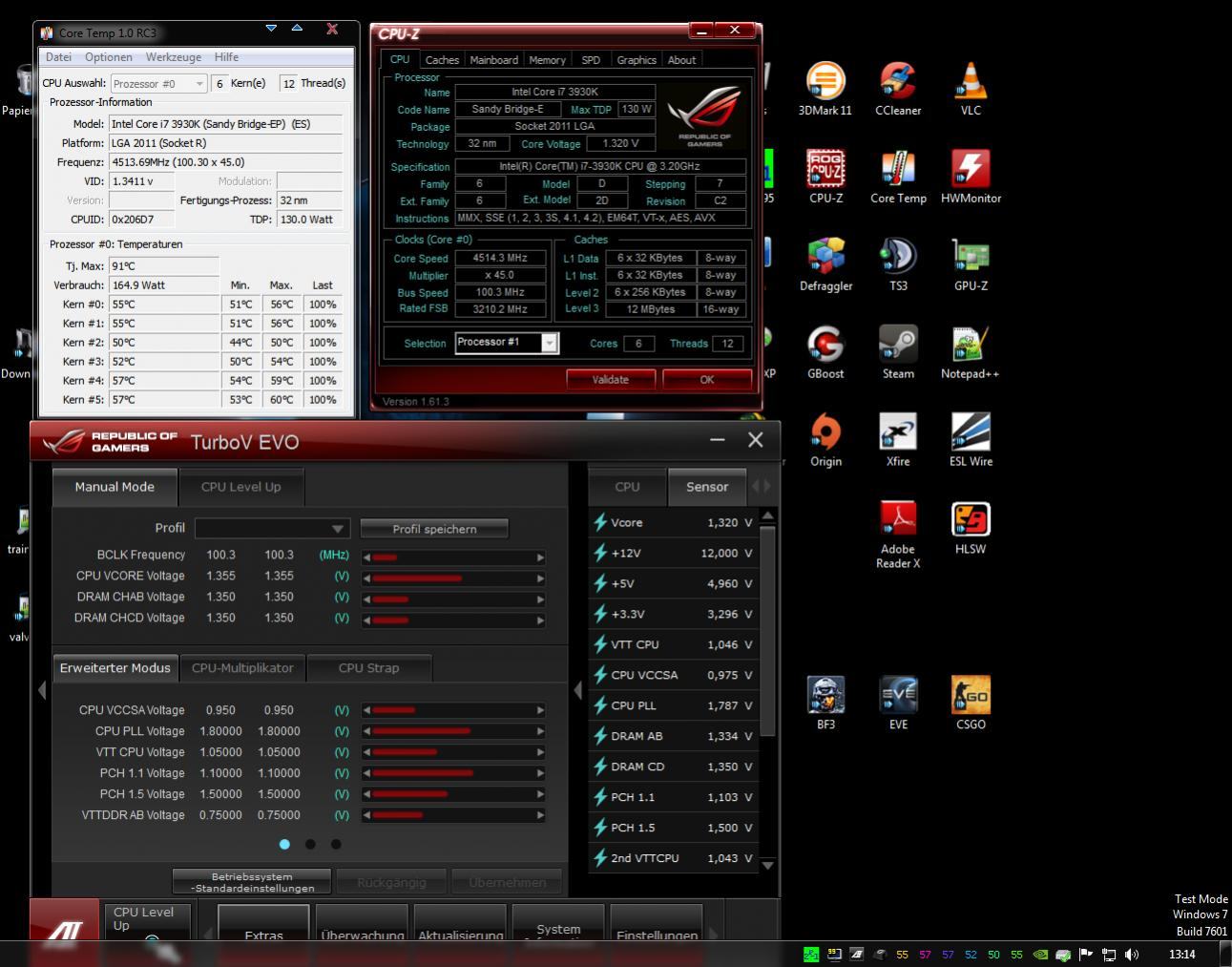Screen dimensions: 1232x967
Task: Click the Extras button in AI Suite bar
Action: 263,923
